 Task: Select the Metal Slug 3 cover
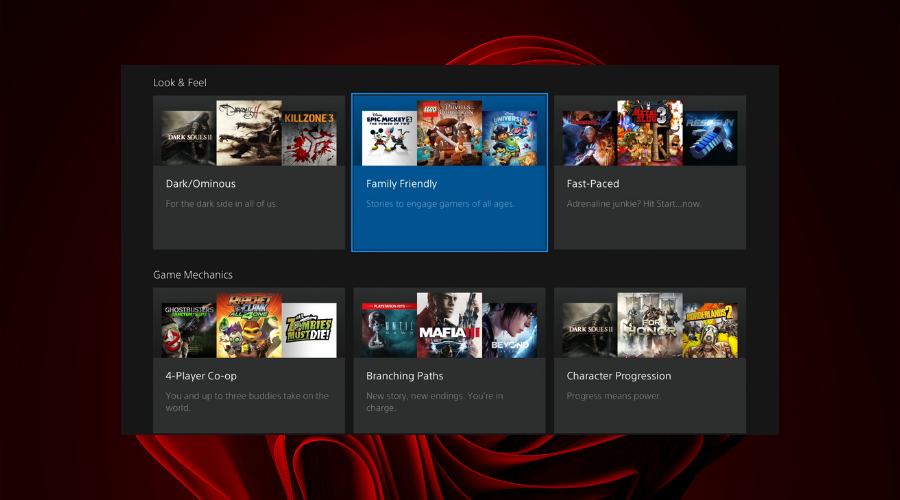pos(650,133)
